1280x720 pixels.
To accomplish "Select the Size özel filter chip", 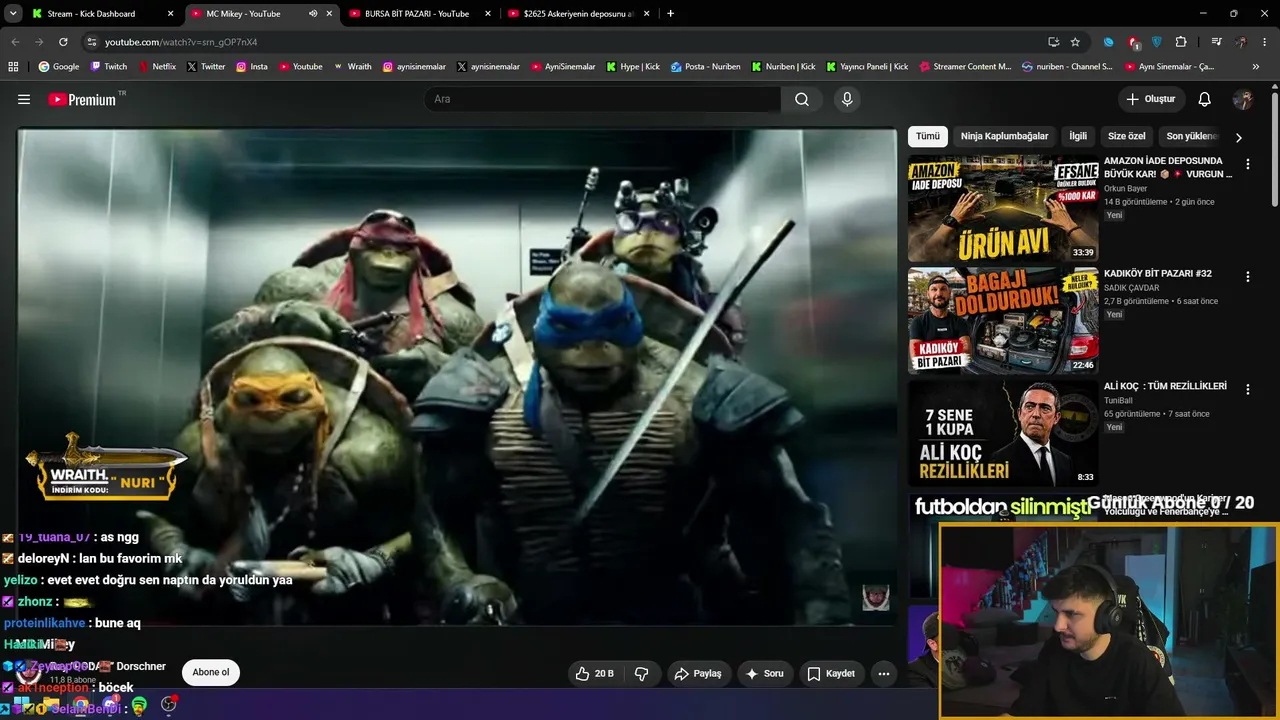I will [x=1126, y=136].
